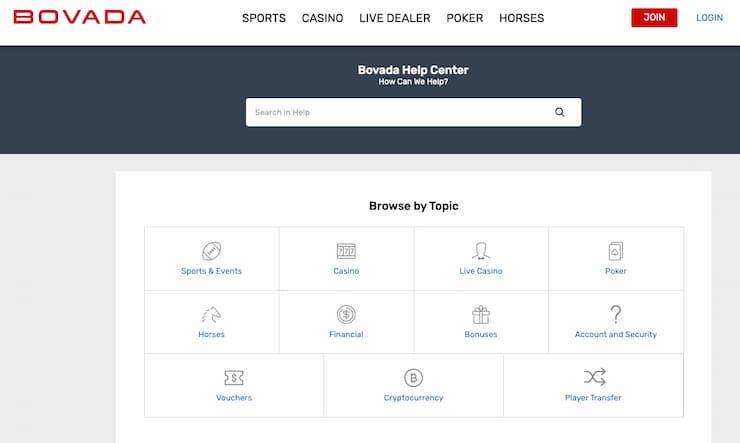Open the Horses help topic link
The height and width of the screenshot is (443, 740).
[211, 334]
